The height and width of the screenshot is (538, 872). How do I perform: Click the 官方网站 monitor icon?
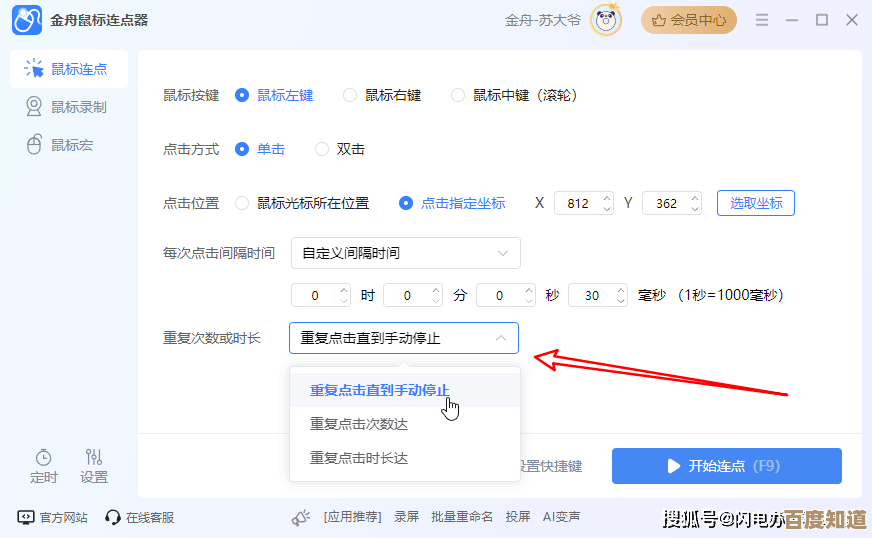click(26, 517)
